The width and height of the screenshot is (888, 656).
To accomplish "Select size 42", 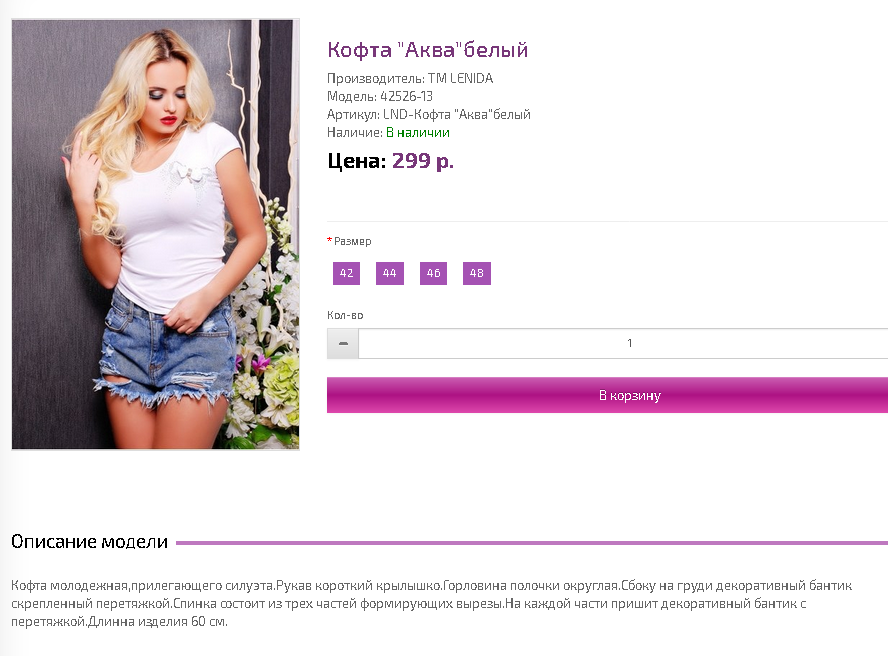I will (x=346, y=273).
